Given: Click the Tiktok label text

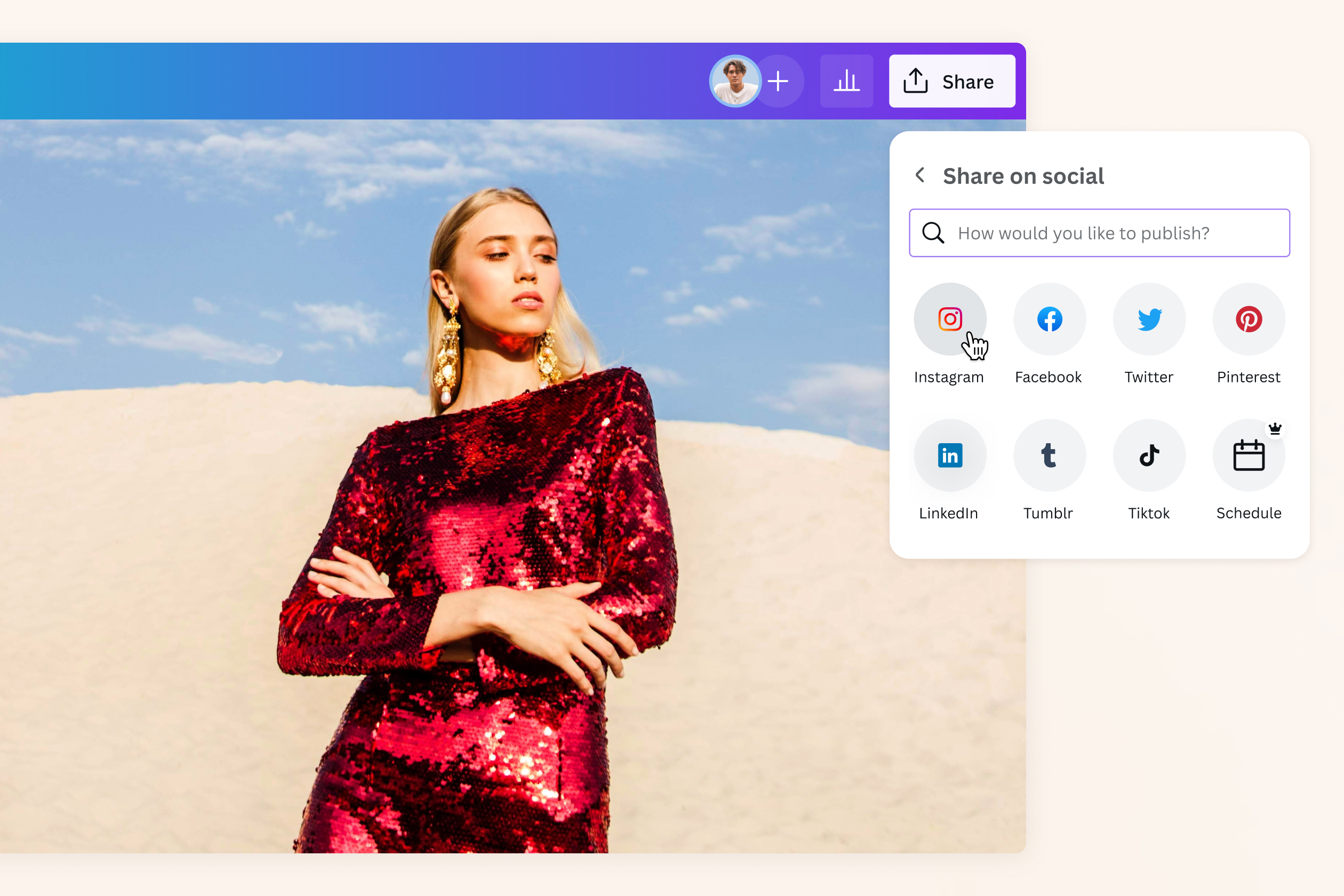Looking at the screenshot, I should point(1149,513).
